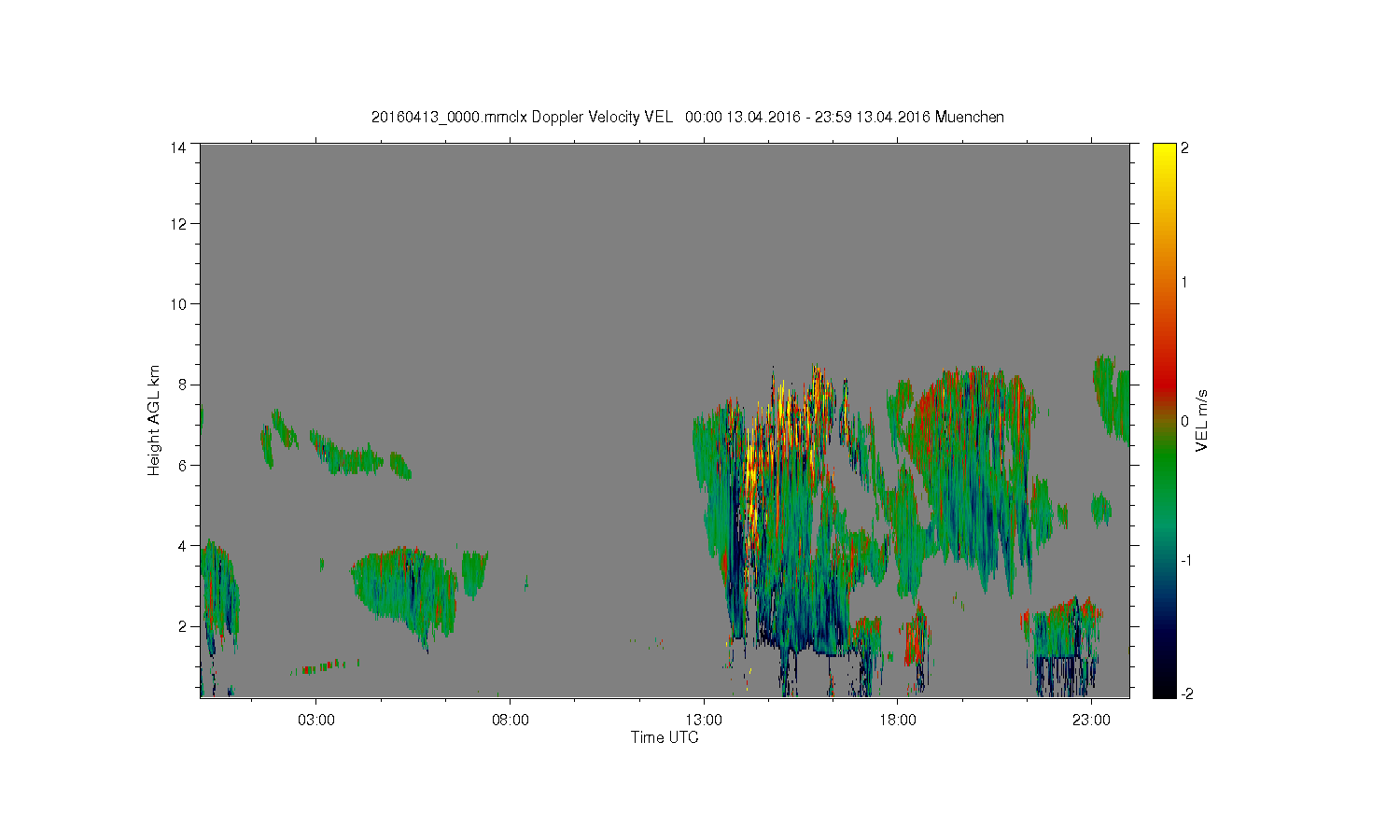Select the 08:00 time tick label

pos(511,721)
